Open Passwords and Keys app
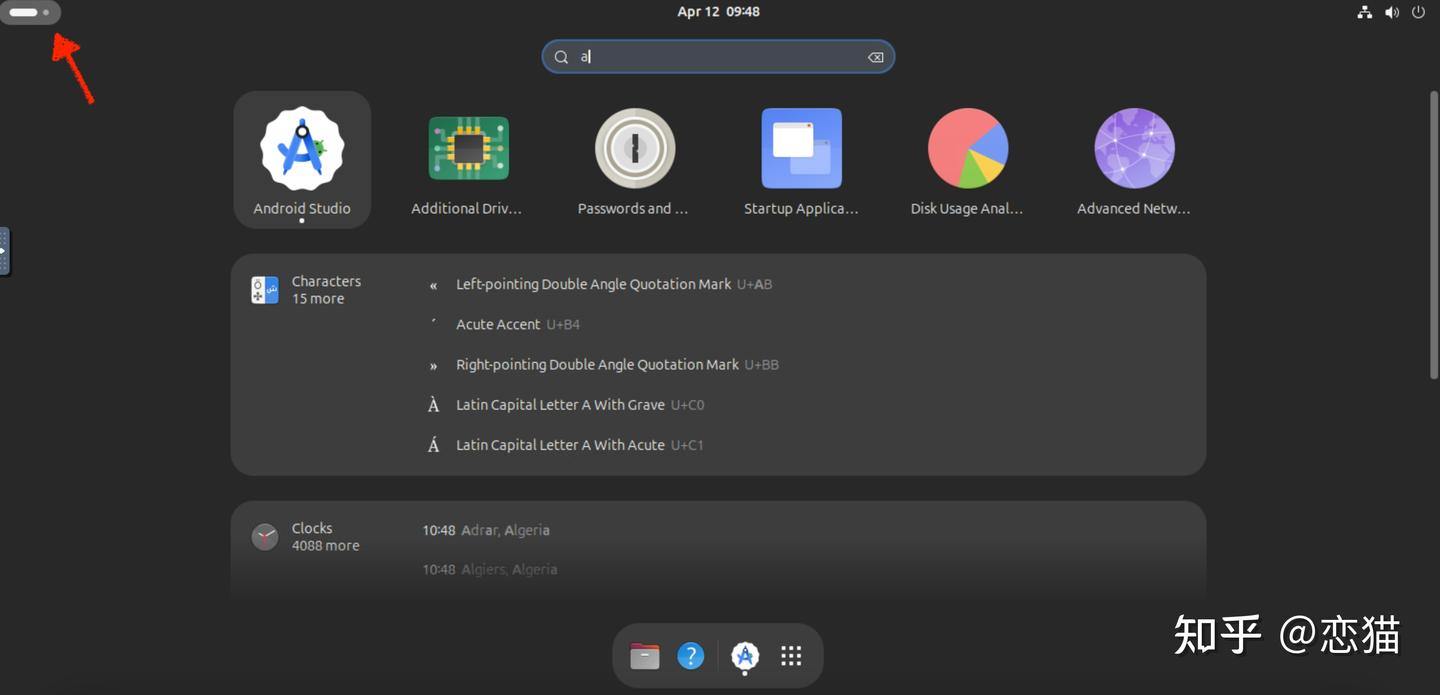The width and height of the screenshot is (1440, 695). tap(634, 160)
